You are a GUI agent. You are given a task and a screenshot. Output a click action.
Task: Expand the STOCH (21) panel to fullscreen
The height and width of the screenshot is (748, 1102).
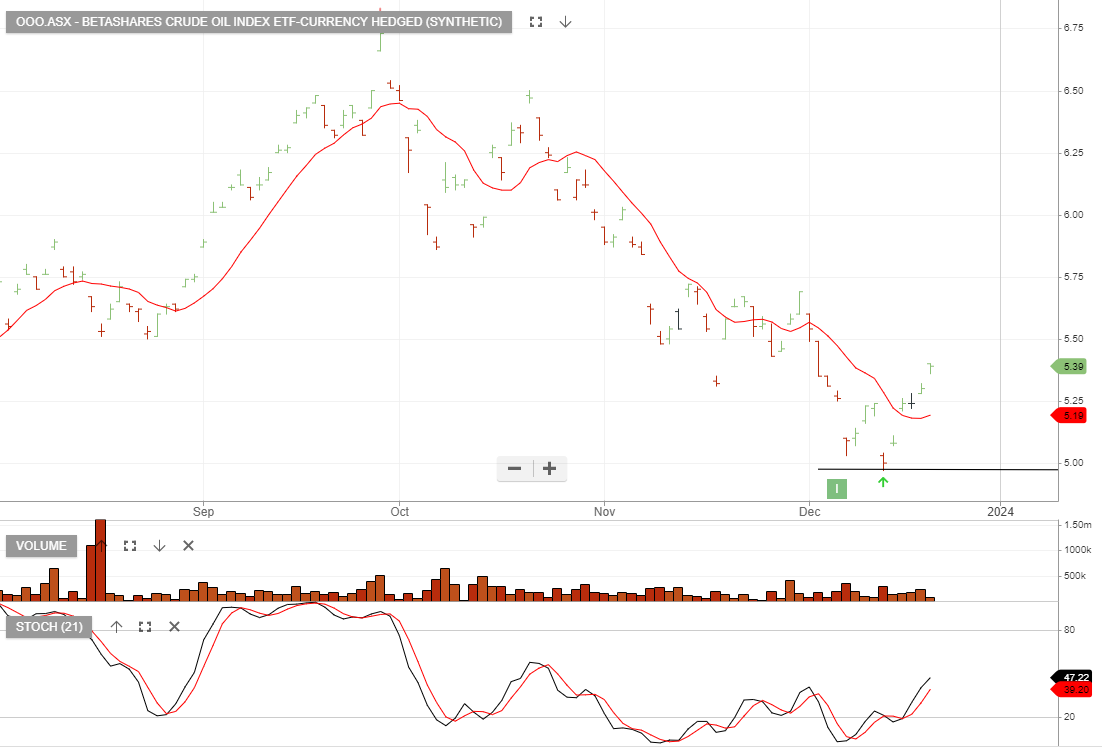click(144, 626)
